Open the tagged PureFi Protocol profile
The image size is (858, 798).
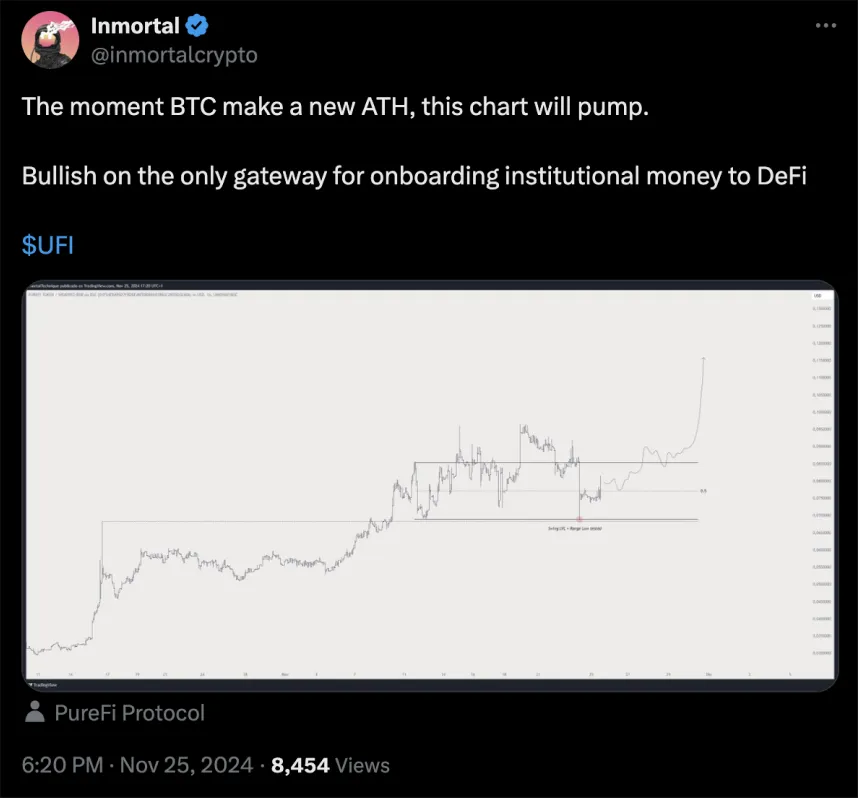[x=130, y=713]
